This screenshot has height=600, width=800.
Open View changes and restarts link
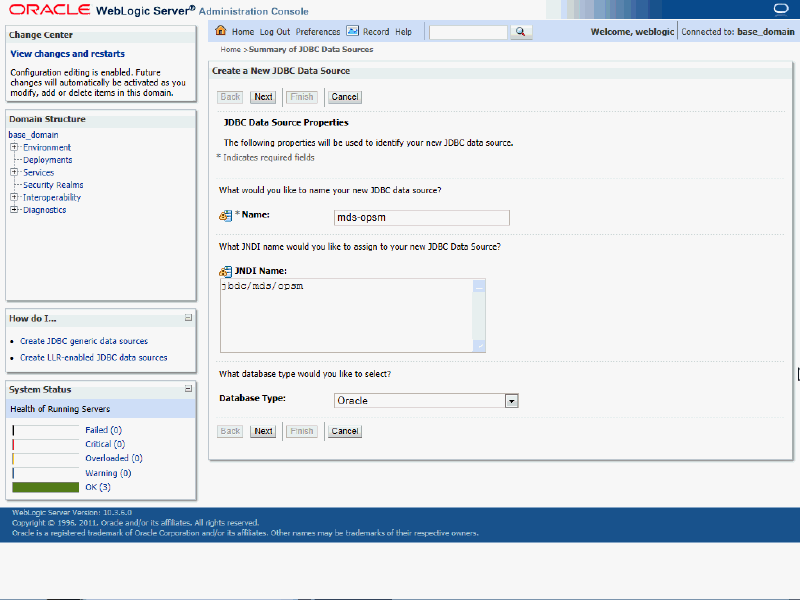[67, 54]
